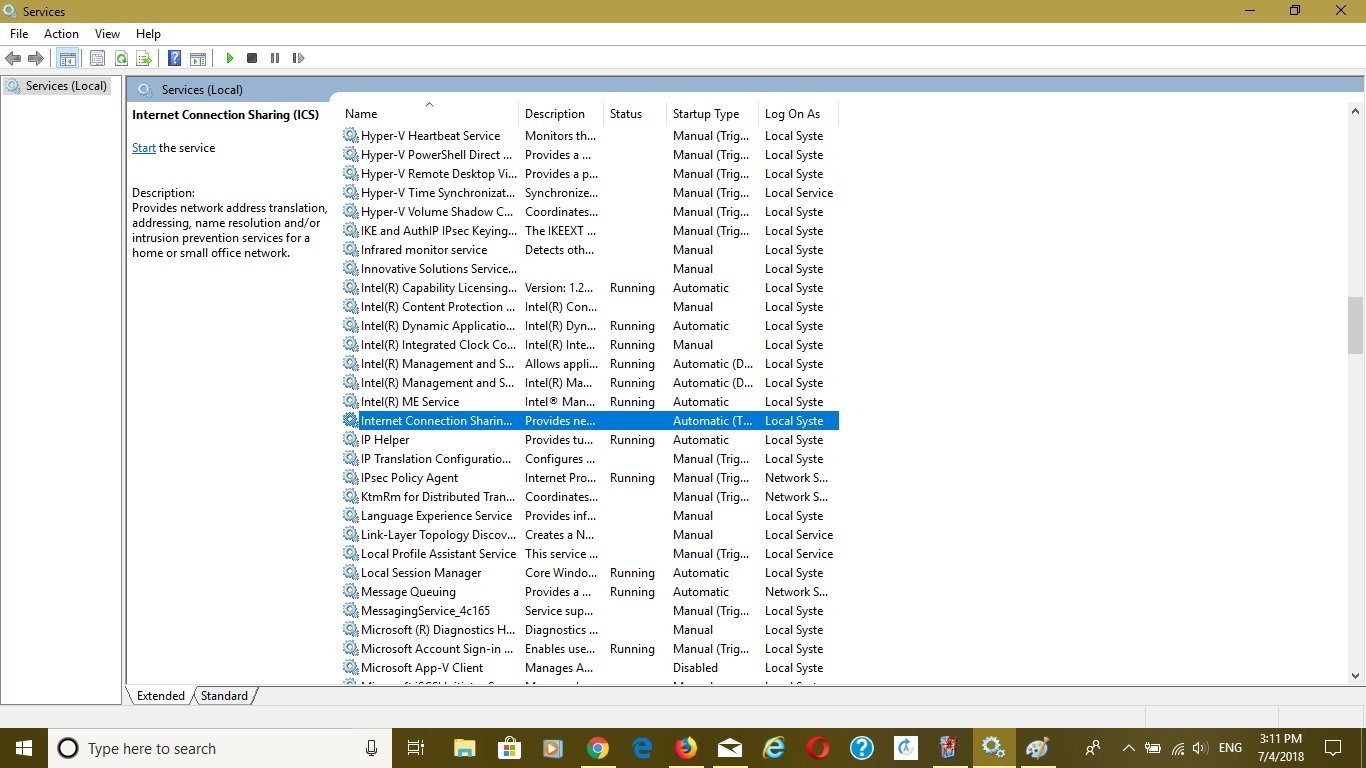Screen dimensions: 1366x768
Task: Select the Message Queuing service row
Action: tap(590, 592)
